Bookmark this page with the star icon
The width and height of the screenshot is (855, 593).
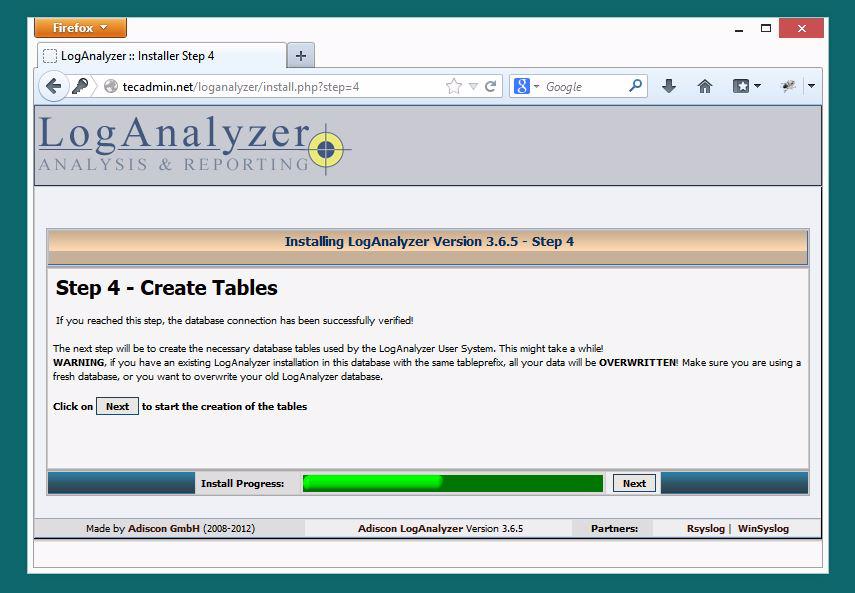pyautogui.click(x=453, y=86)
